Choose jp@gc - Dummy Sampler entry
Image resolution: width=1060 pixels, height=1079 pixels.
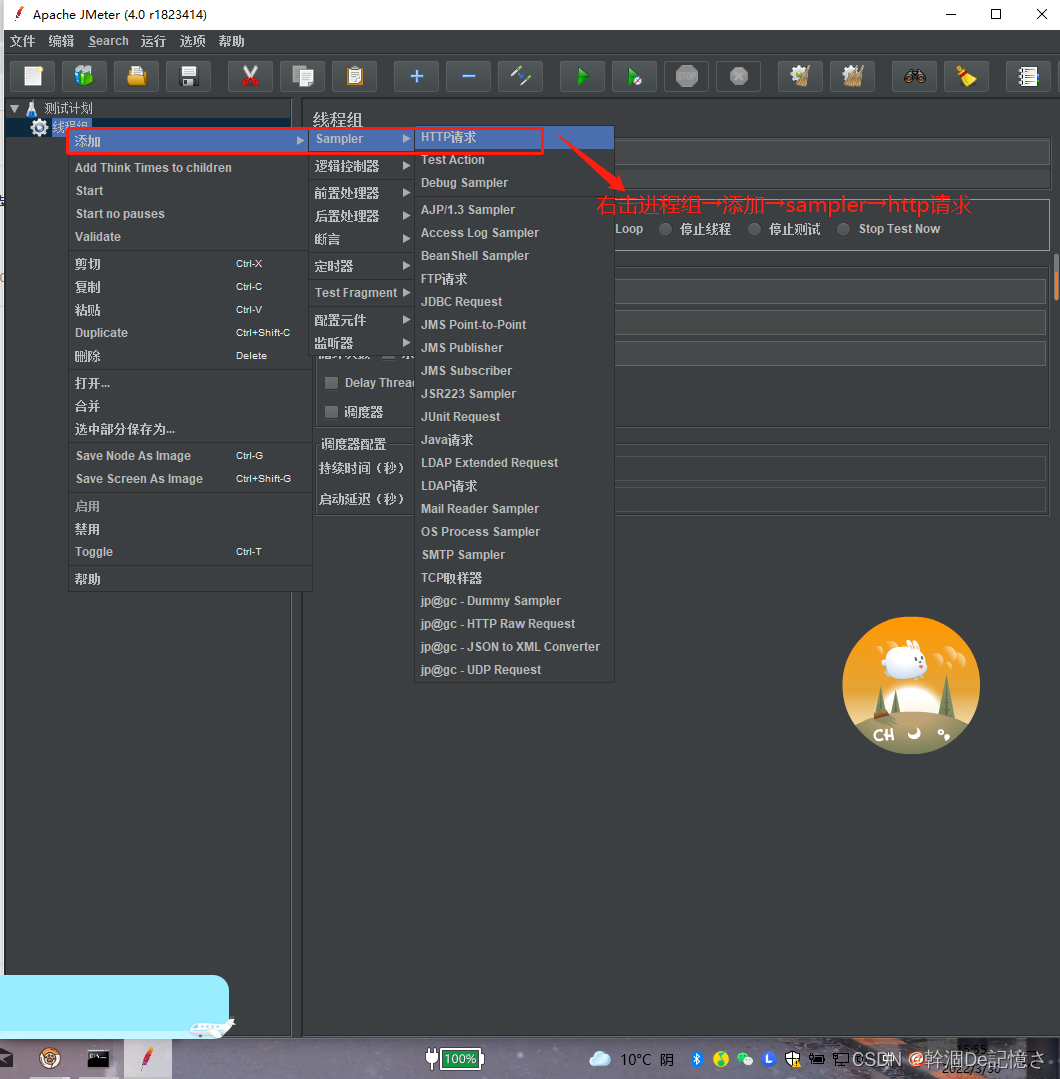[x=514, y=601]
